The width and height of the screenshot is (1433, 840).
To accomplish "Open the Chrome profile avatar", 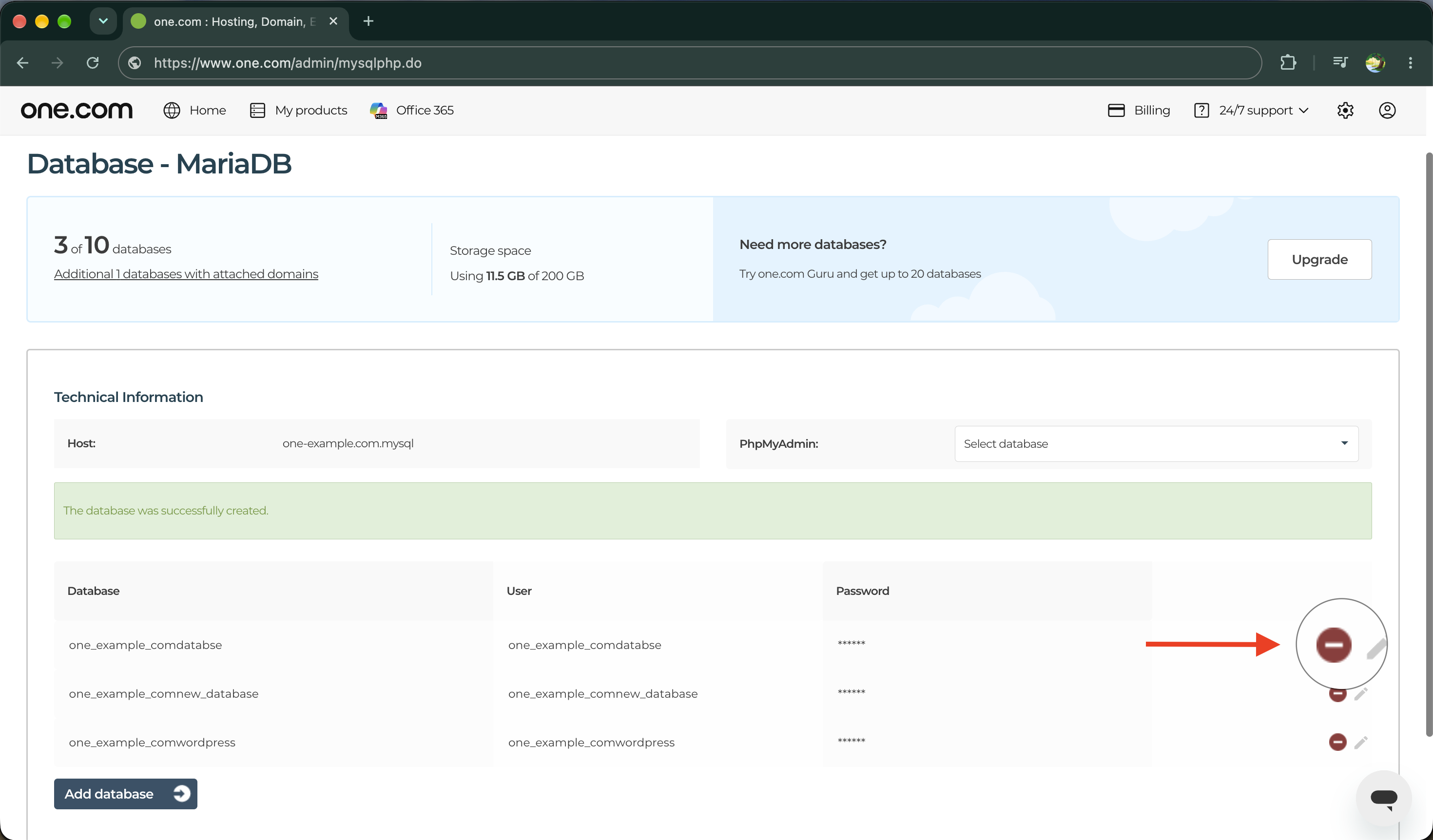I will pyautogui.click(x=1375, y=62).
